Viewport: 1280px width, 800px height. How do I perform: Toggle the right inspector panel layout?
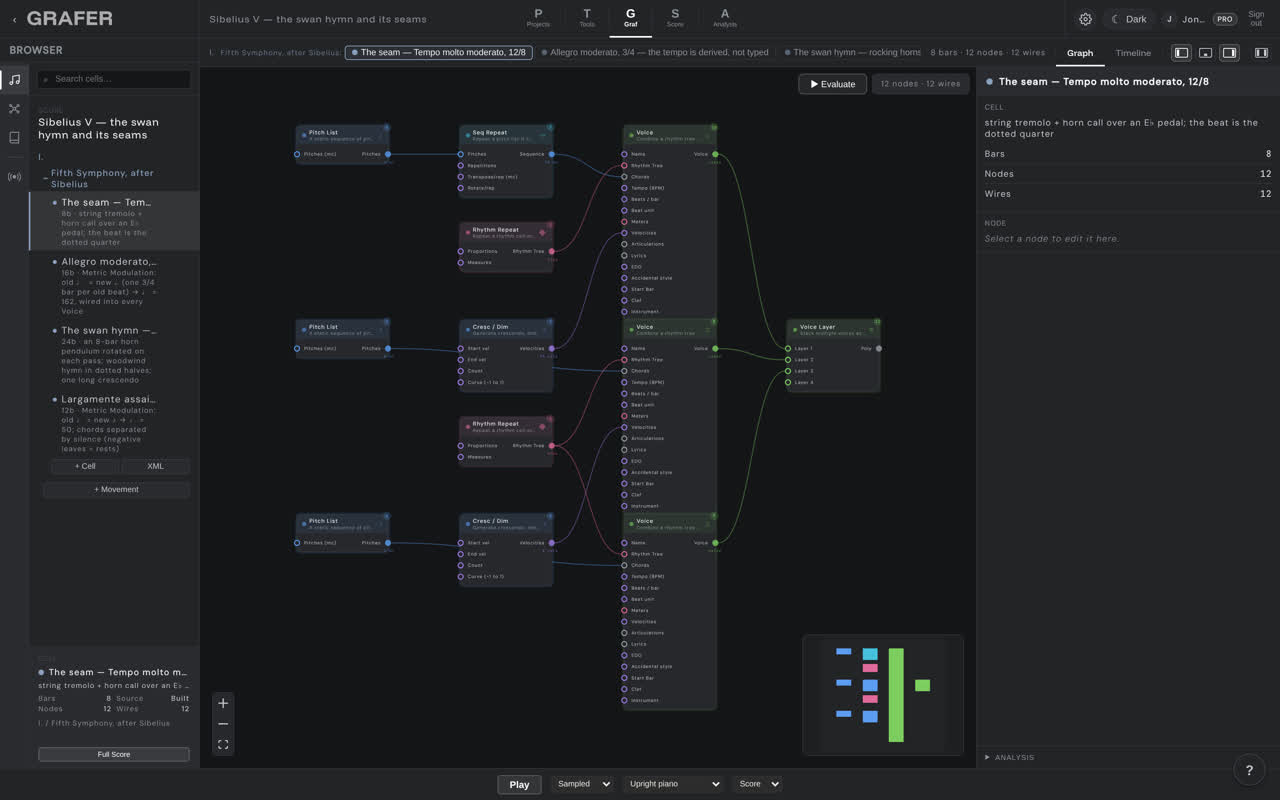click(x=1229, y=53)
